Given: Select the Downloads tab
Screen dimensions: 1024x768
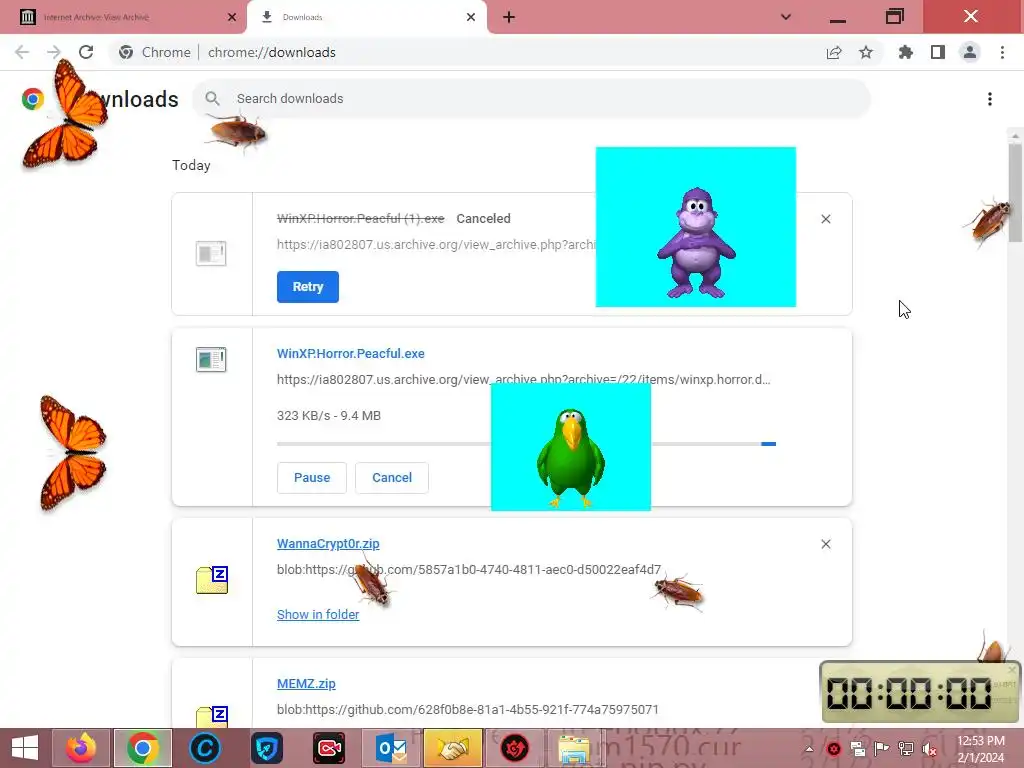Looking at the screenshot, I should pyautogui.click(x=366, y=18).
